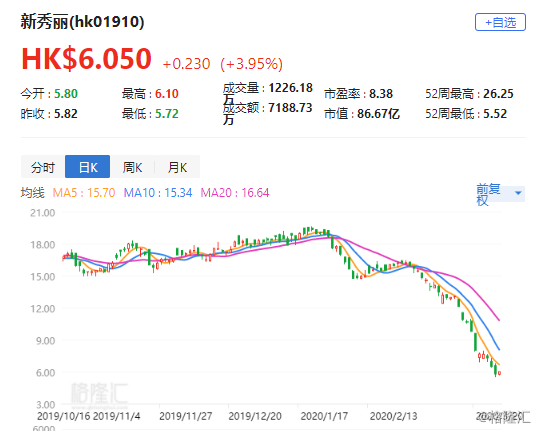Click the current price HK$6.050
538x431 pixels.
click(86, 58)
